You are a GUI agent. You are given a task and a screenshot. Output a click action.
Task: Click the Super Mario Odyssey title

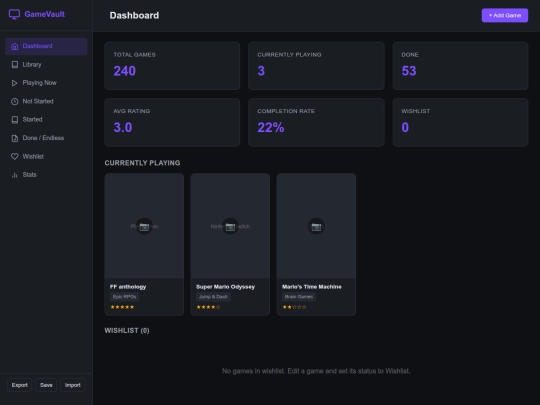tap(226, 287)
